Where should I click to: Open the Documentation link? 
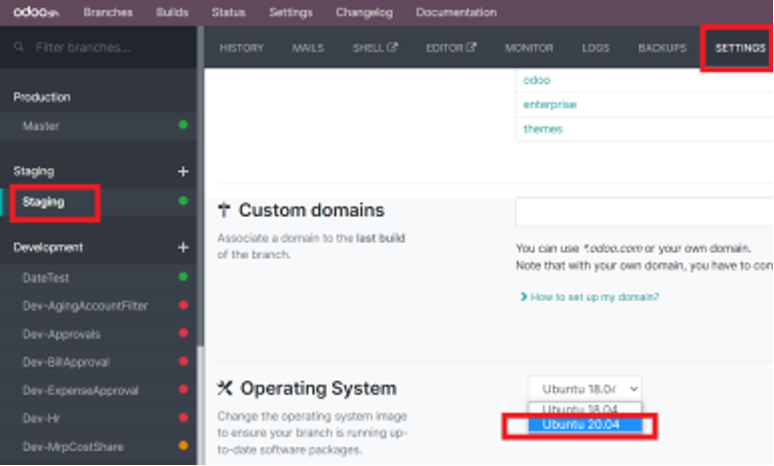[x=456, y=12]
